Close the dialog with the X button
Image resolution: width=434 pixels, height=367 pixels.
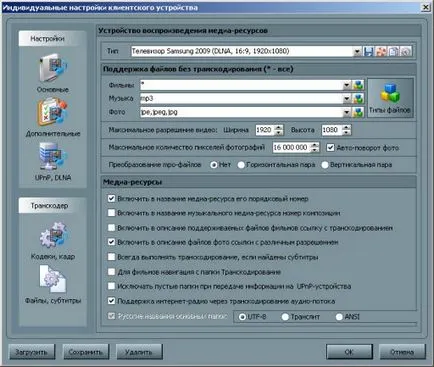click(x=426, y=7)
